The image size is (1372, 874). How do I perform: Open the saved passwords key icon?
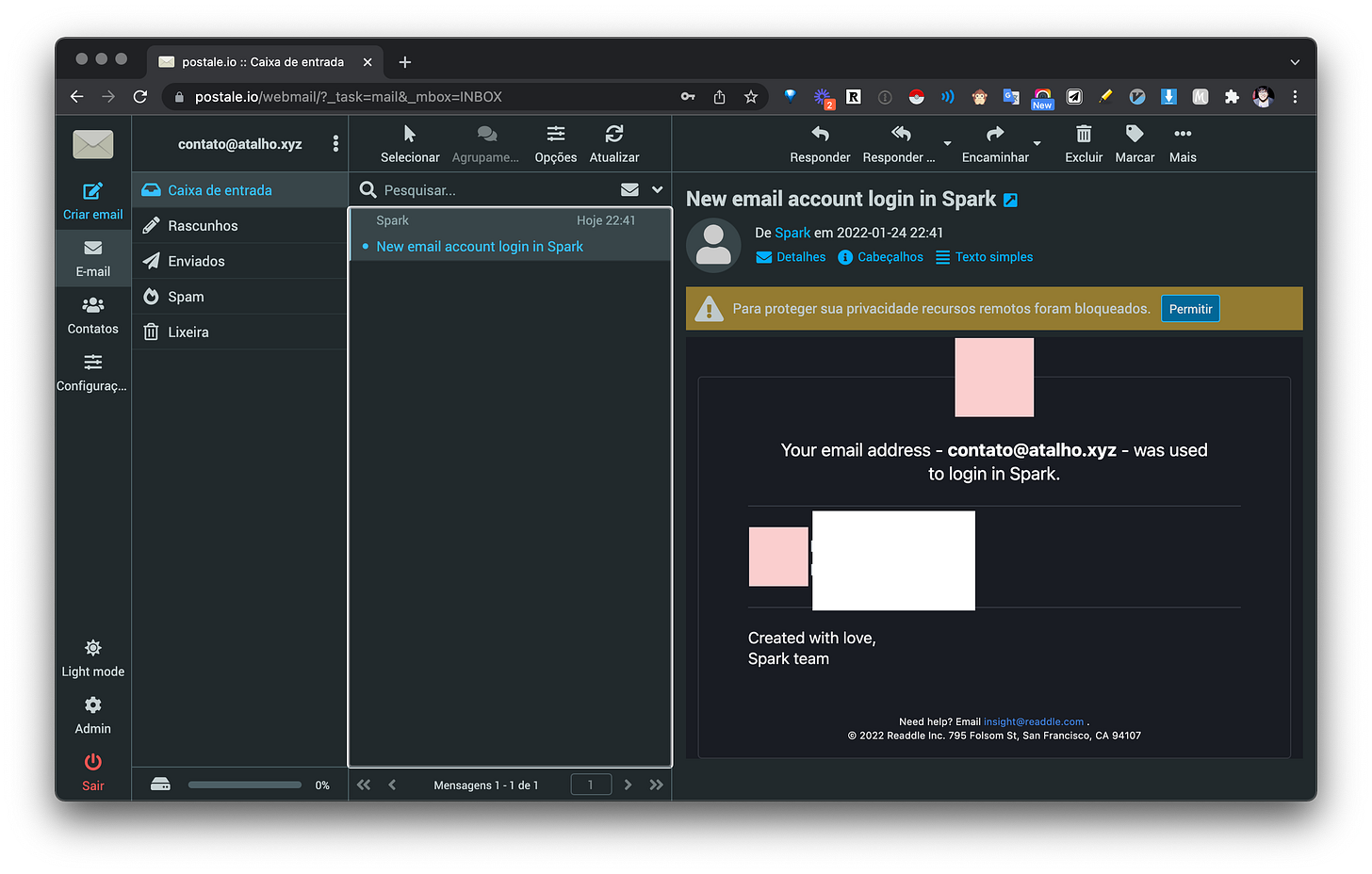[688, 96]
